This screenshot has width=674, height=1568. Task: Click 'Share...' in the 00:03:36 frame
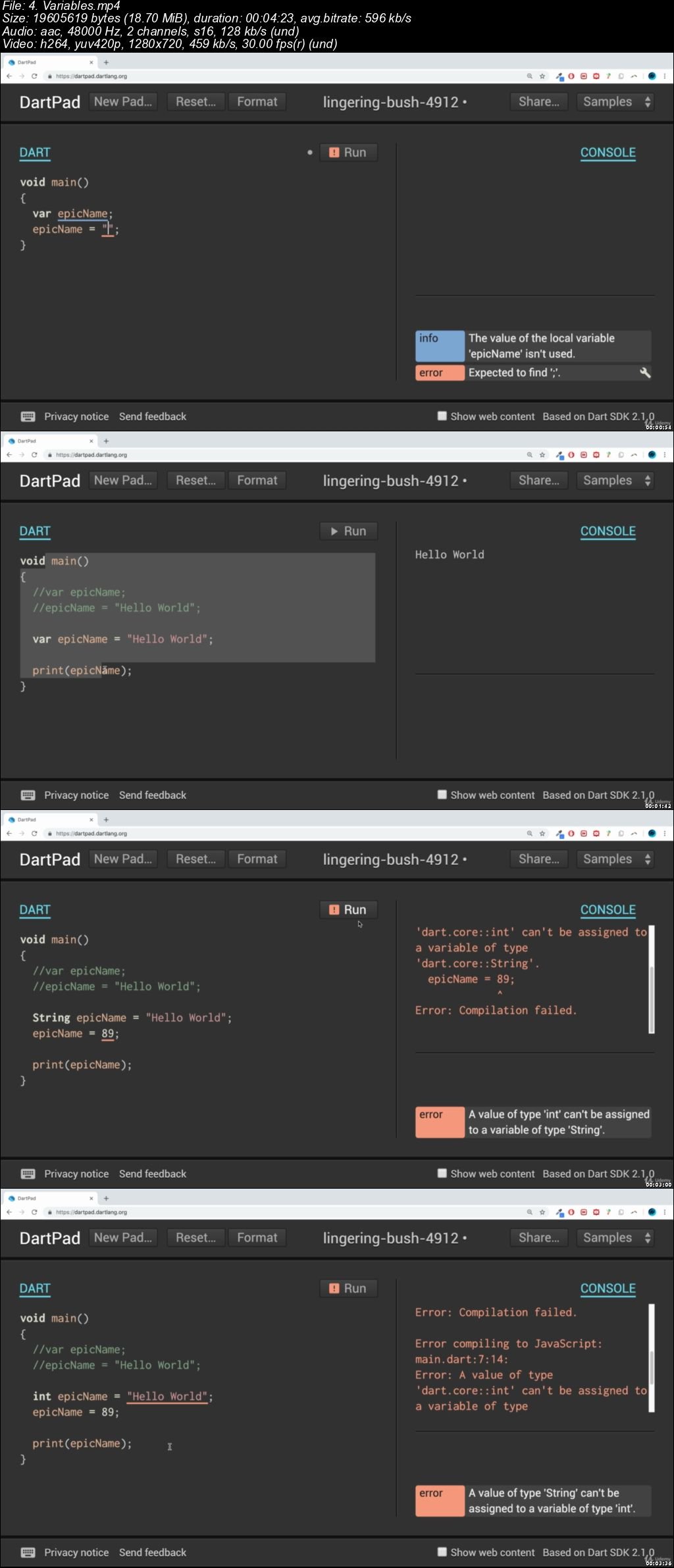pos(539,1237)
